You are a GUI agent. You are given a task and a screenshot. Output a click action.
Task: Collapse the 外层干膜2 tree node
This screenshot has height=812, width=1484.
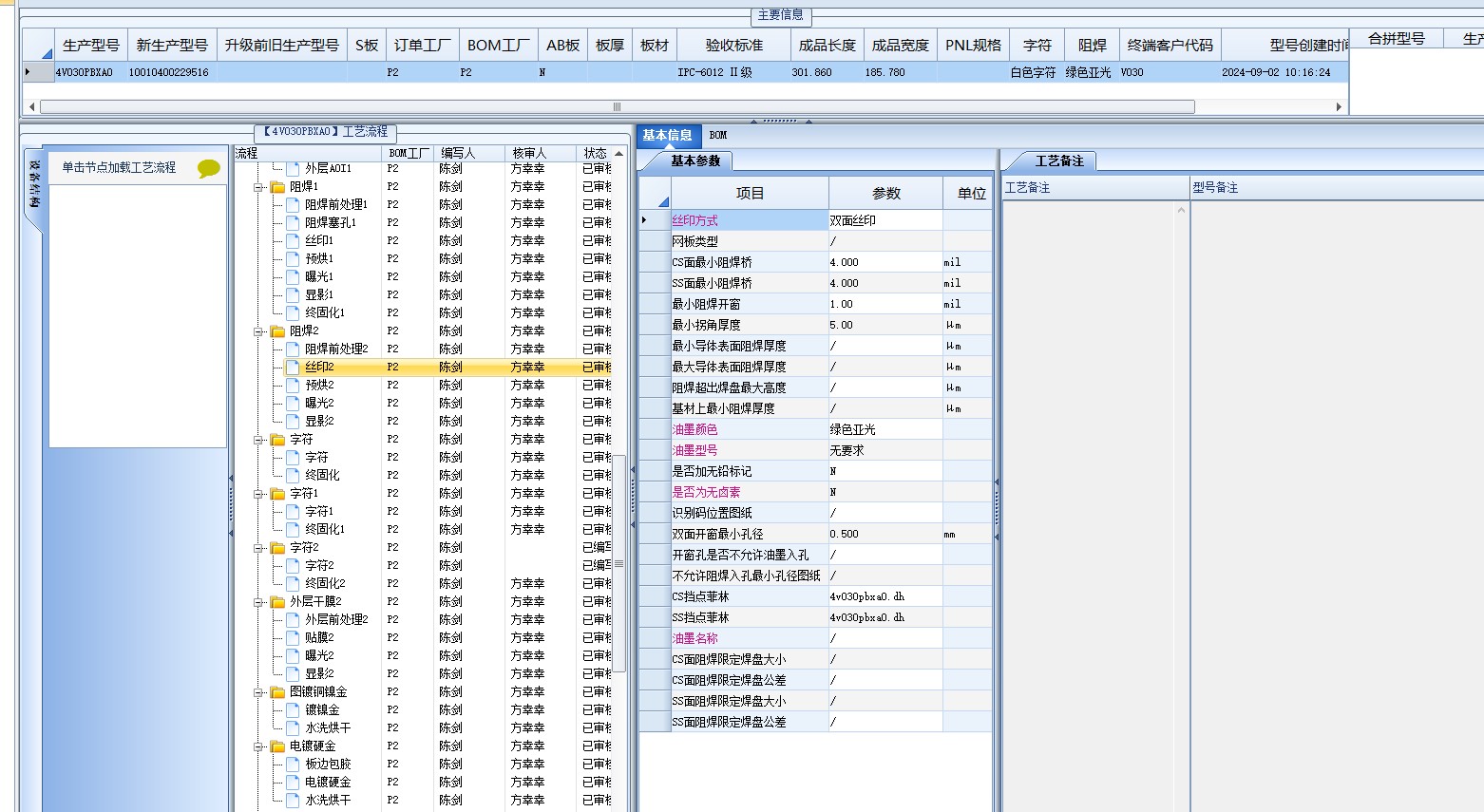pos(258,602)
